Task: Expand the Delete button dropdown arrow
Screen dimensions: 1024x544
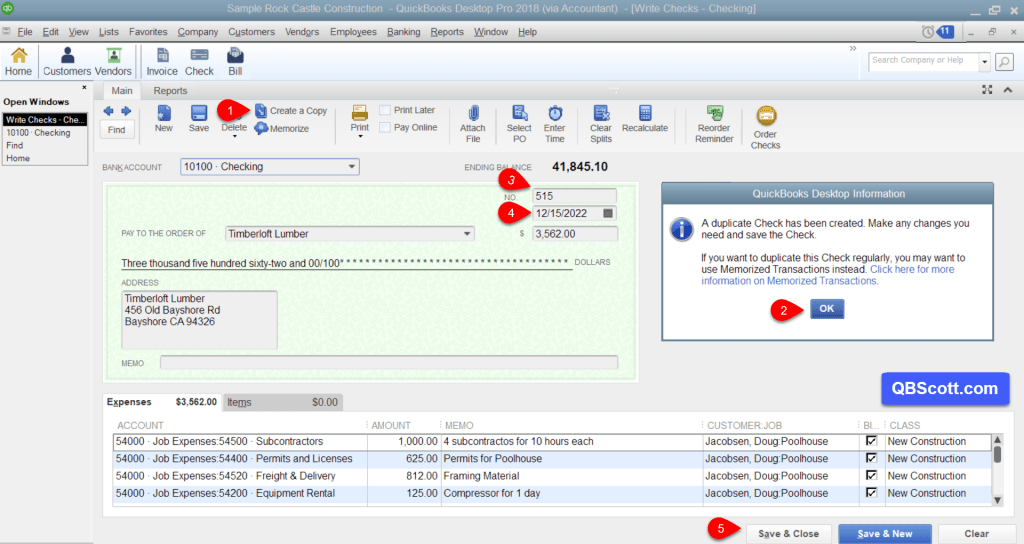Action: pyautogui.click(x=234, y=136)
